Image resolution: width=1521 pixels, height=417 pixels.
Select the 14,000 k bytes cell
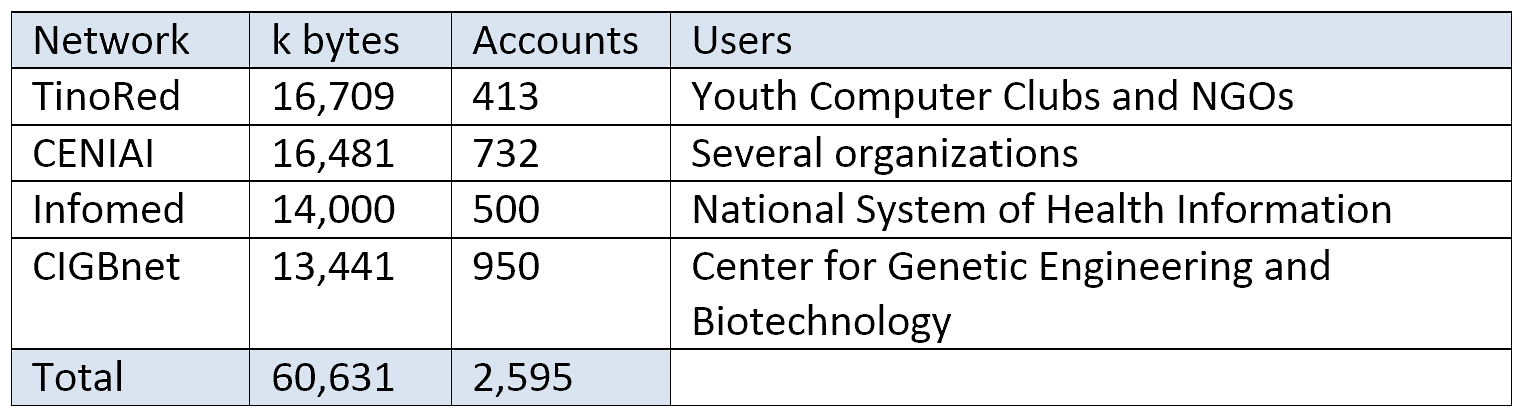349,209
